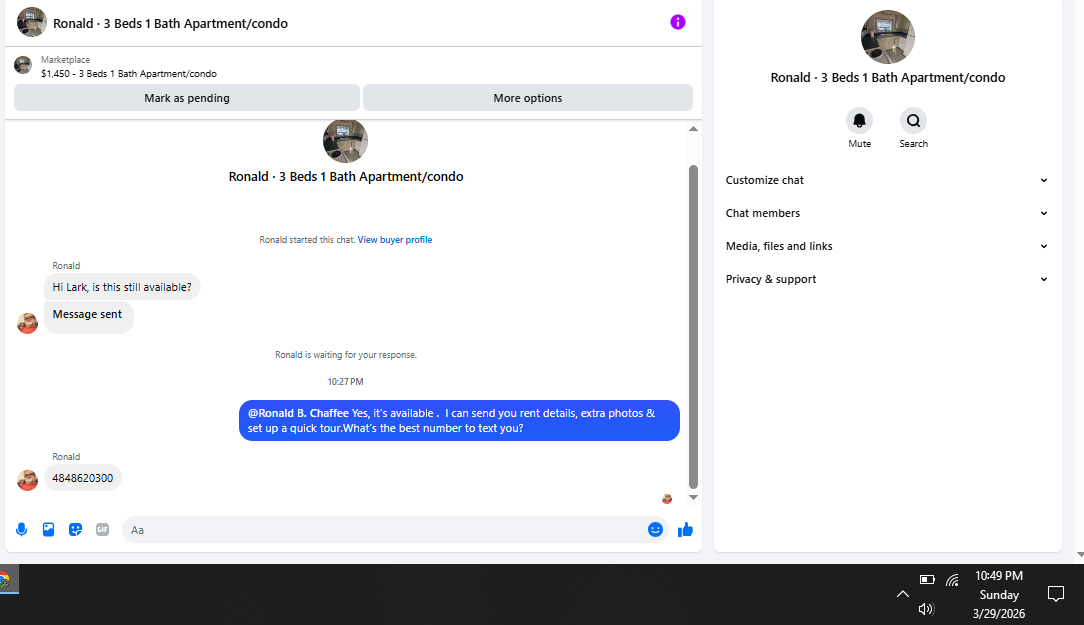The width and height of the screenshot is (1084, 625).
Task: Select the "Message sent" bubble
Action: pyautogui.click(x=88, y=316)
